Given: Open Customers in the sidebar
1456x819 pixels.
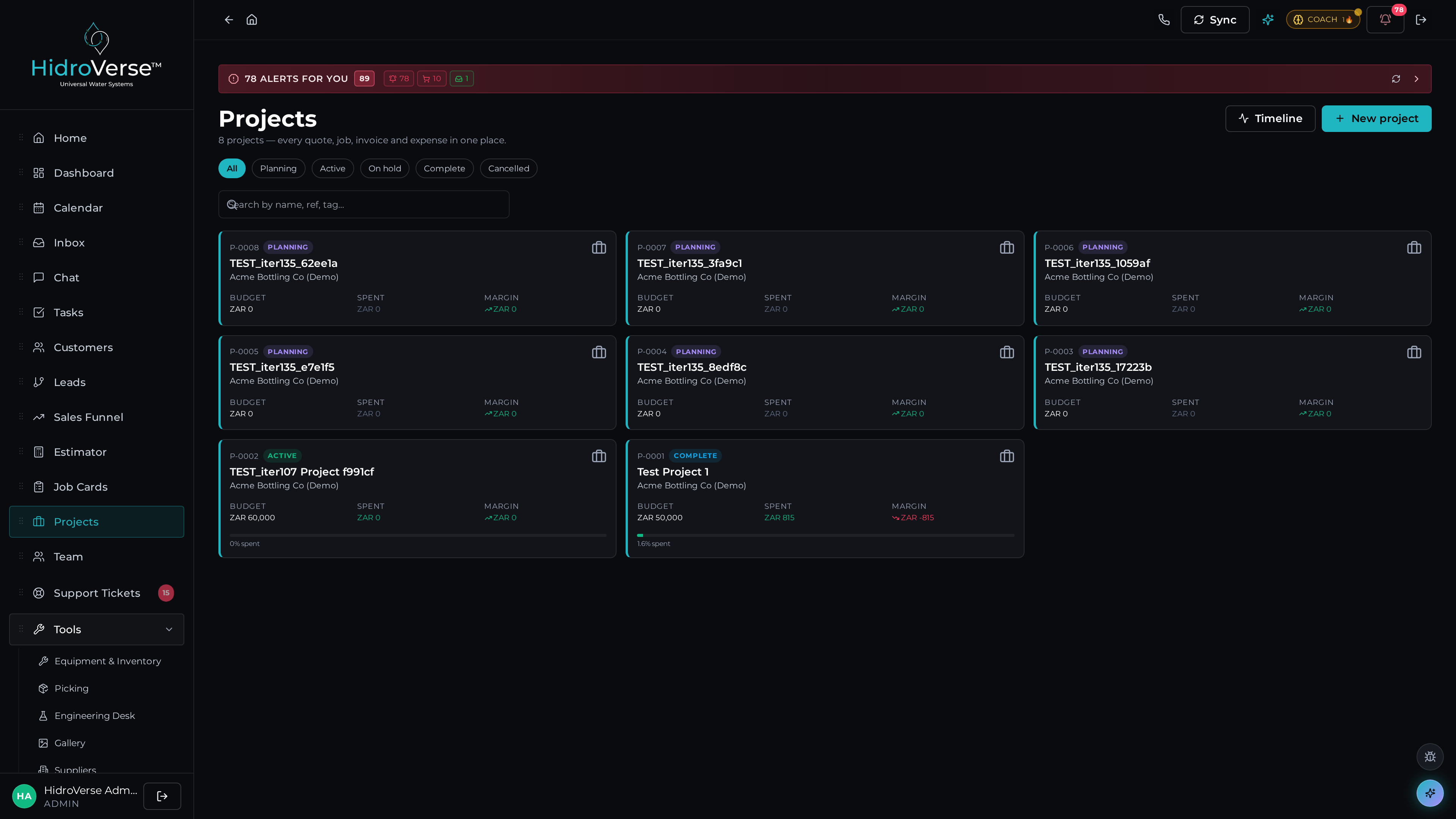Looking at the screenshot, I should pyautogui.click(x=97, y=348).
